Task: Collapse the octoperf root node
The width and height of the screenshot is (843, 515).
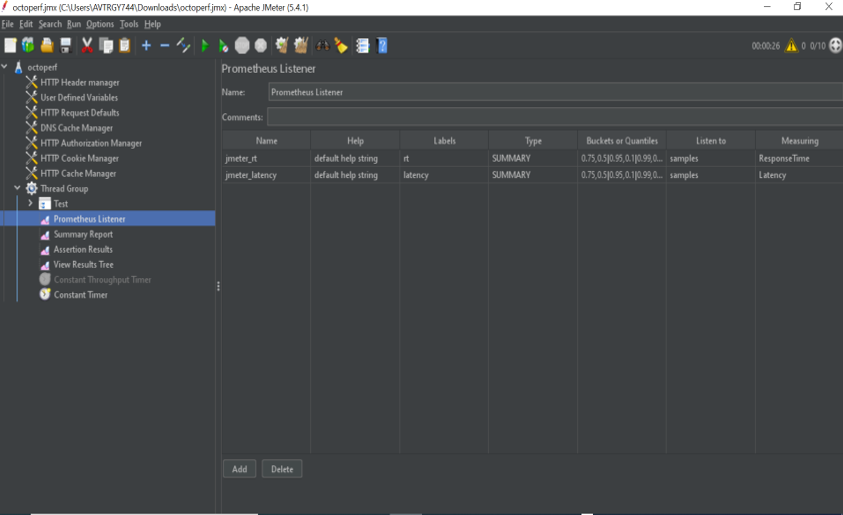Action: (4, 67)
